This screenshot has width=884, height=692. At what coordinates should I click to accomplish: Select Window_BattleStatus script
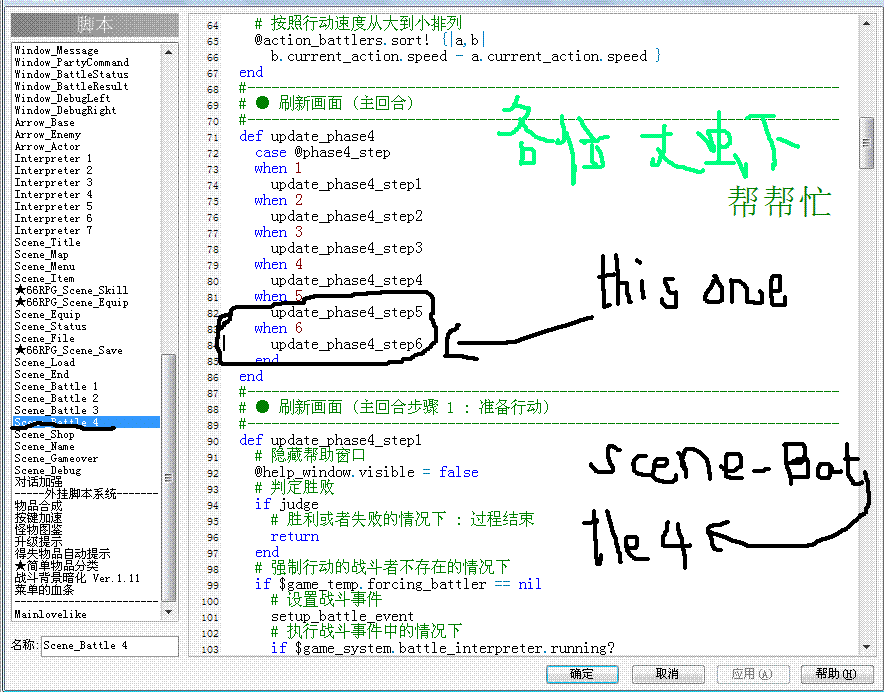72,74
